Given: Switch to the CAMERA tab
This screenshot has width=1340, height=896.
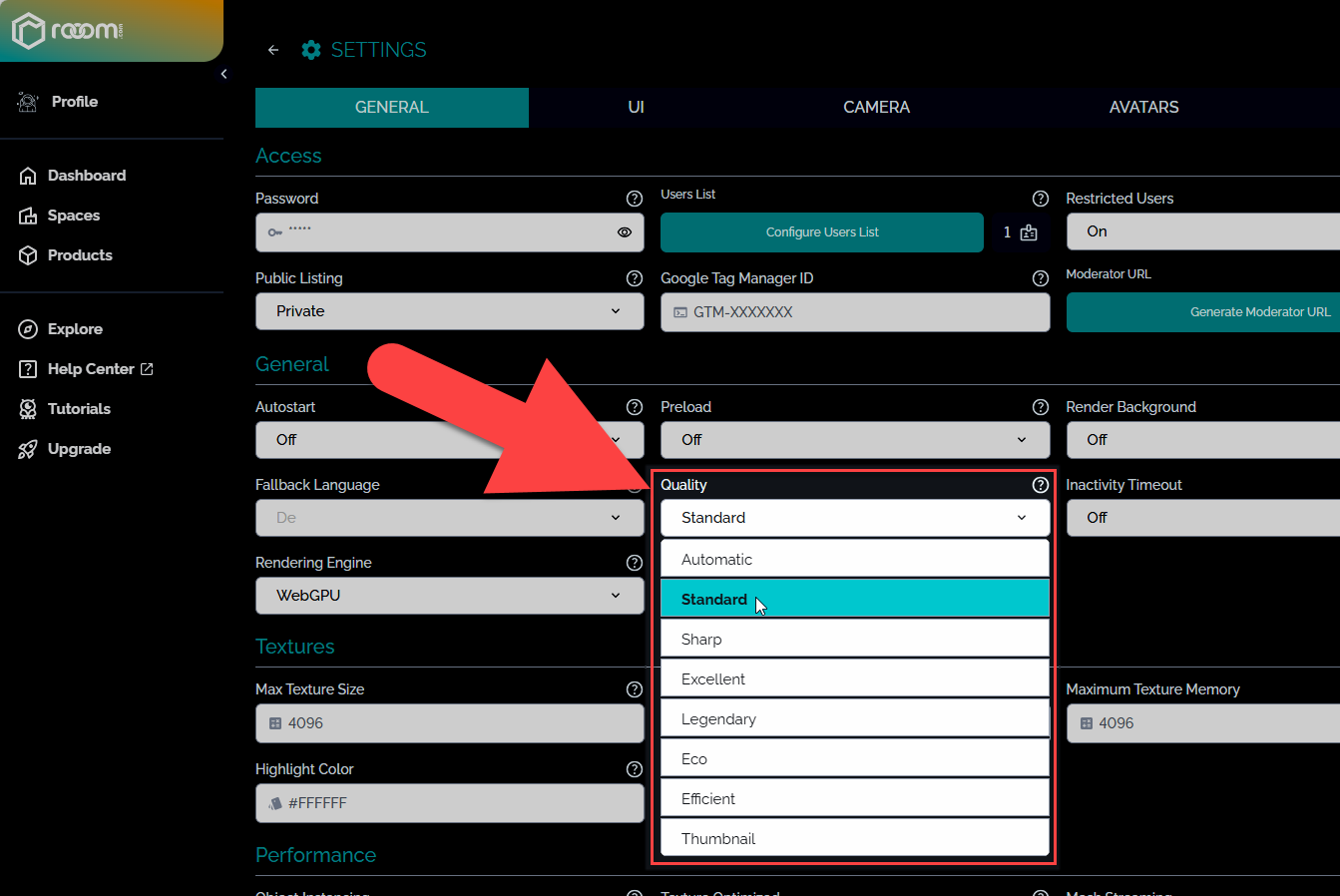Looking at the screenshot, I should (876, 107).
